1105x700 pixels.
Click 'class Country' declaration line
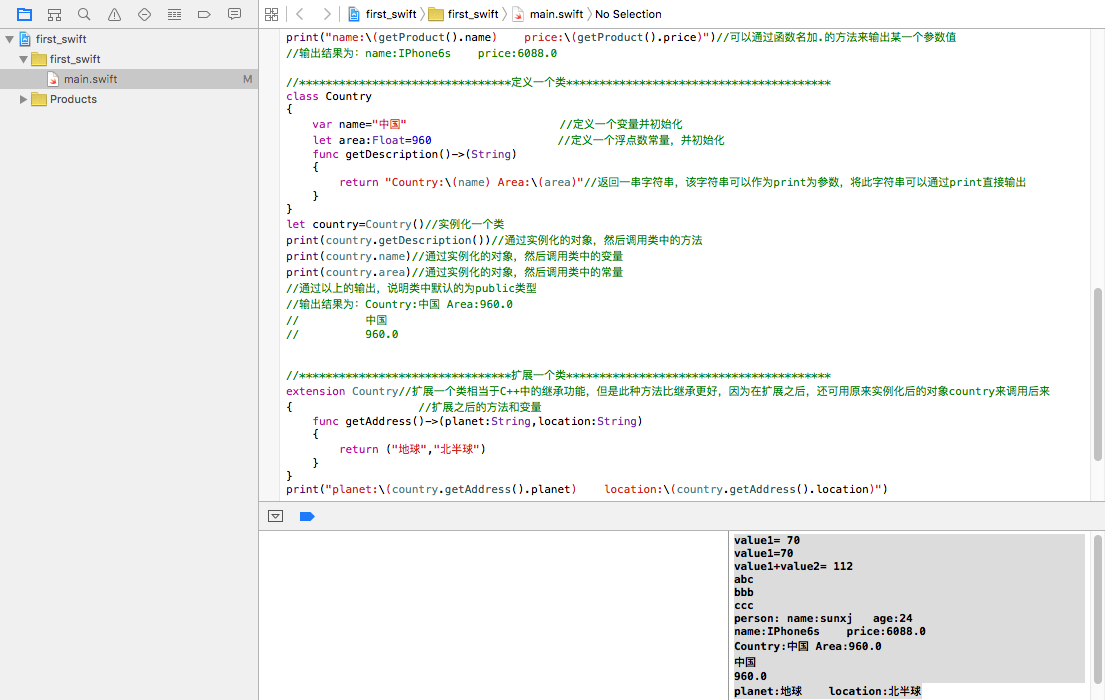[328, 96]
